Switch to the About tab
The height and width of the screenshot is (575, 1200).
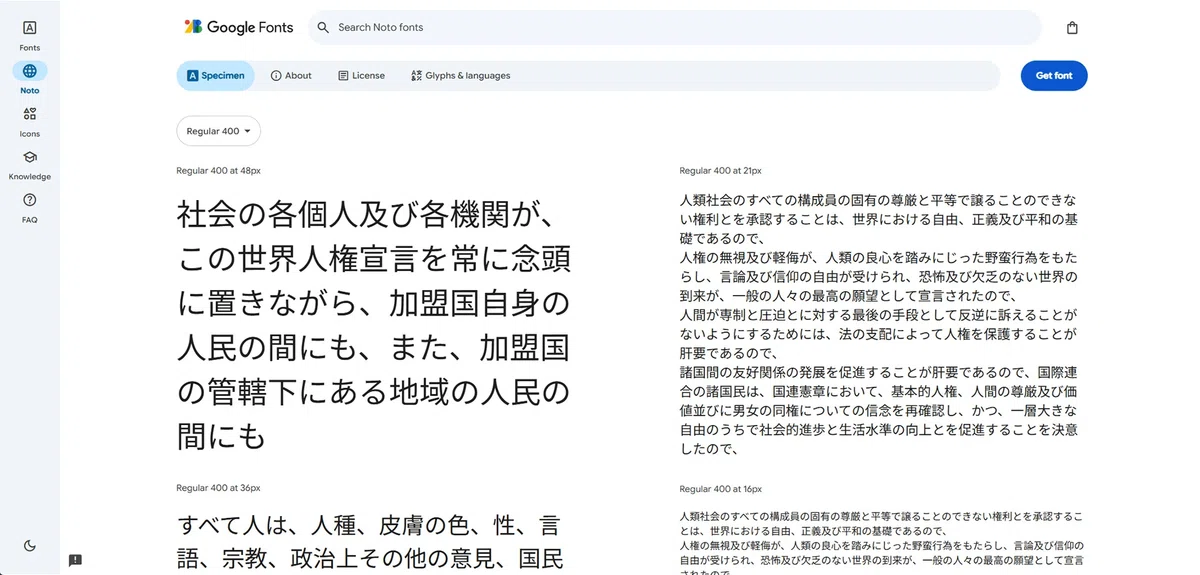click(x=291, y=76)
